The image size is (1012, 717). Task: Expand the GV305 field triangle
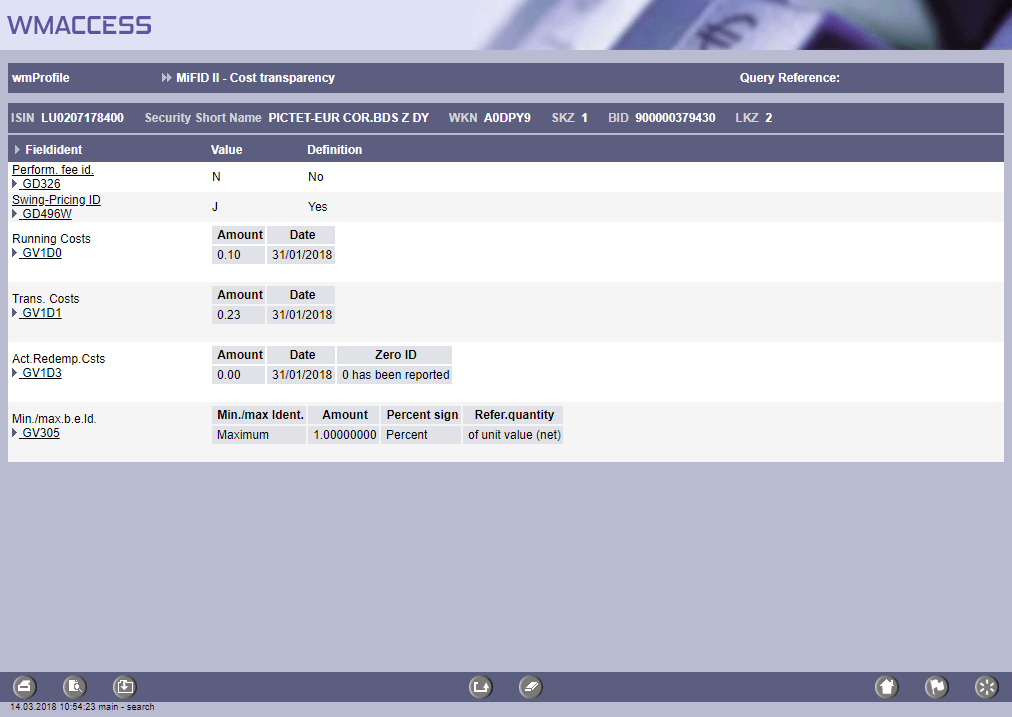[x=15, y=433]
